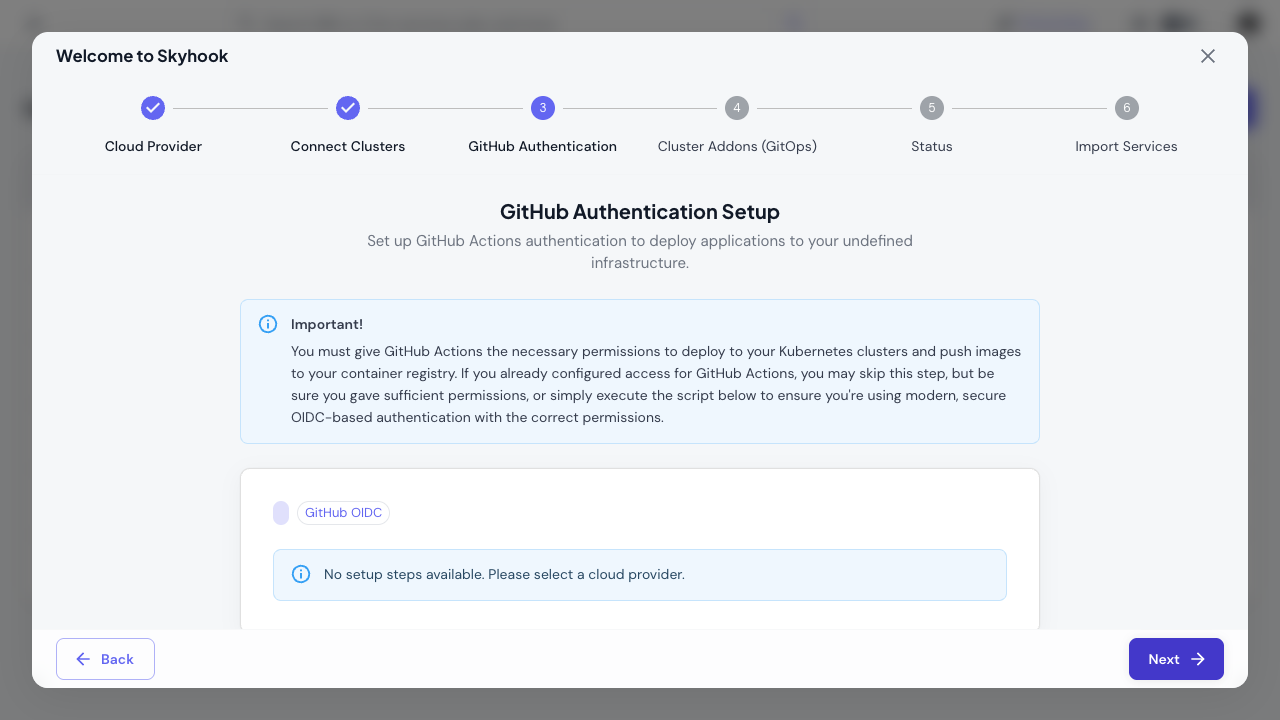The image size is (1280, 720).
Task: Click the info icon in the Important notice
Action: point(268,324)
